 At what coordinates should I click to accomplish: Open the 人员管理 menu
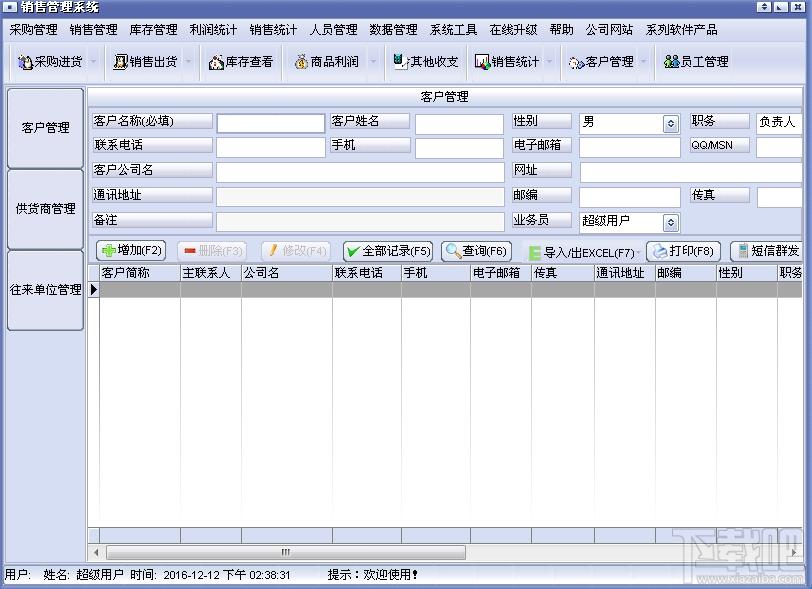334,30
